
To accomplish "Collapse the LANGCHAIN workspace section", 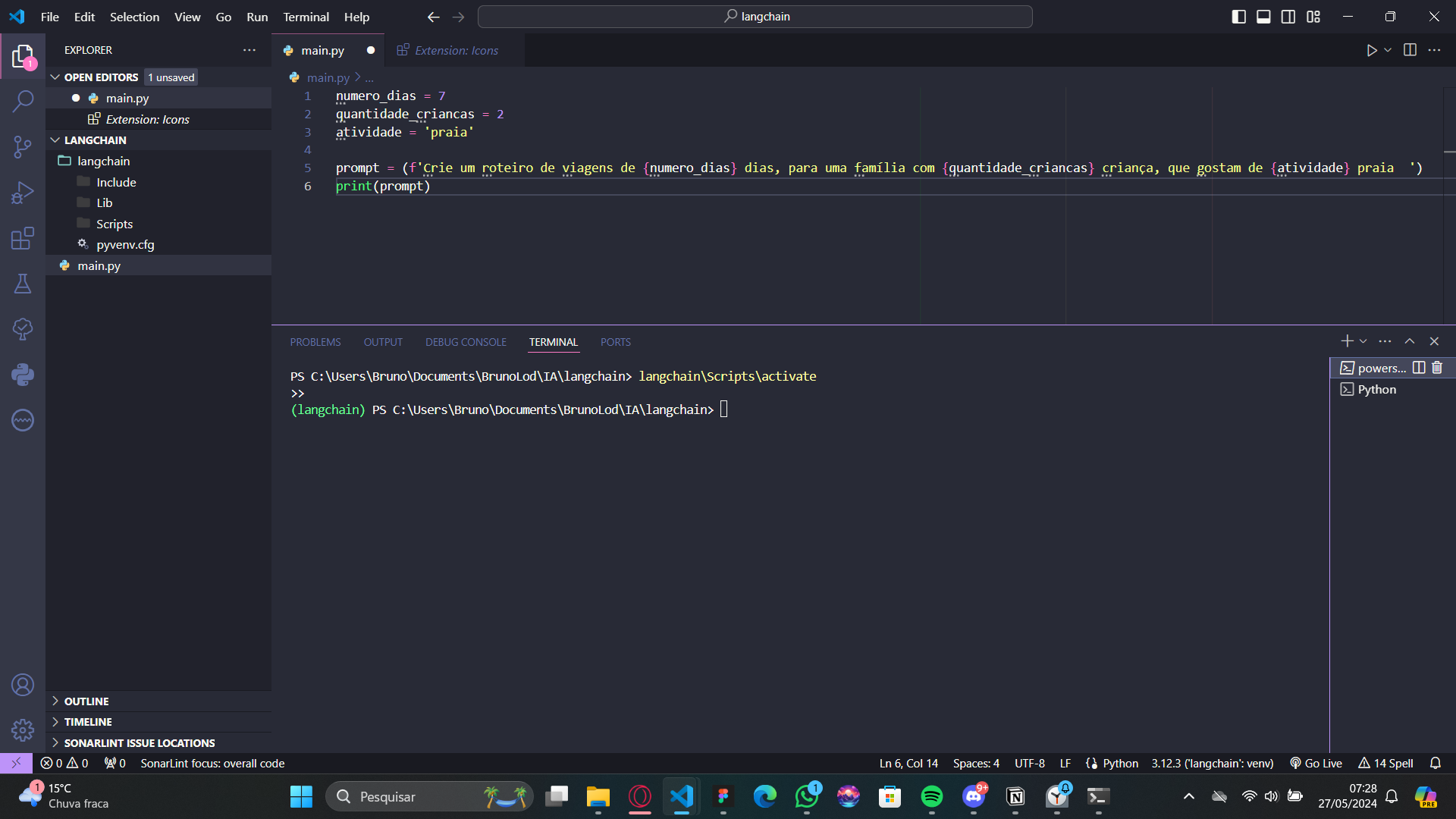I will pos(55,140).
